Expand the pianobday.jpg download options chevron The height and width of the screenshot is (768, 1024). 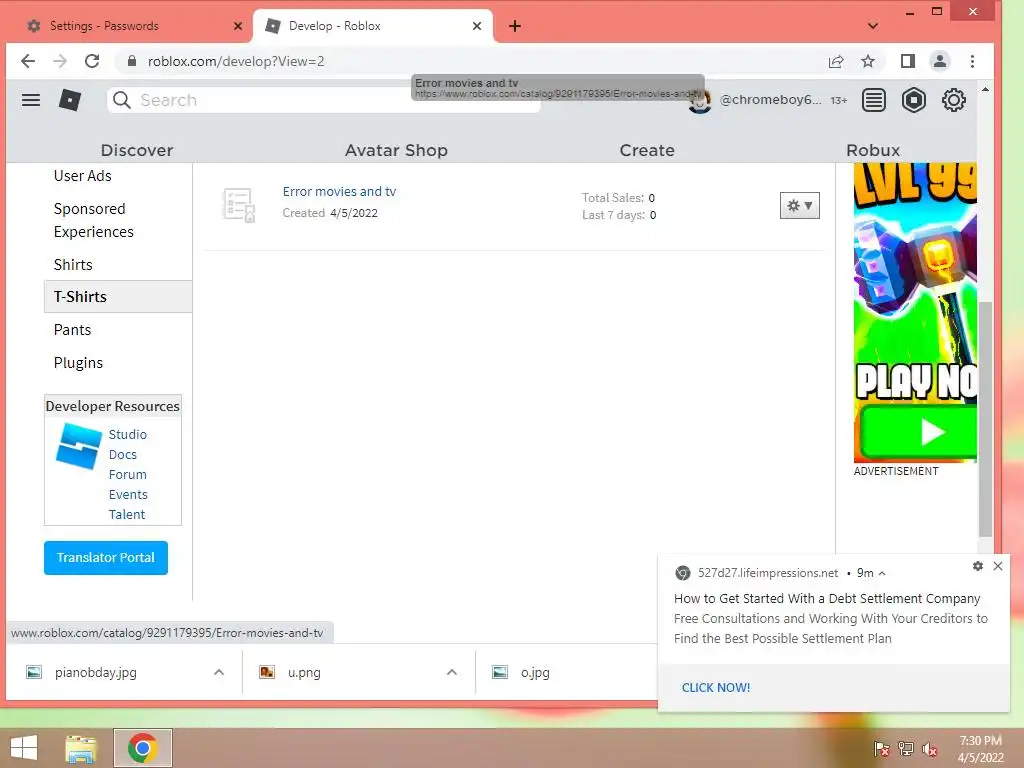[x=219, y=672]
